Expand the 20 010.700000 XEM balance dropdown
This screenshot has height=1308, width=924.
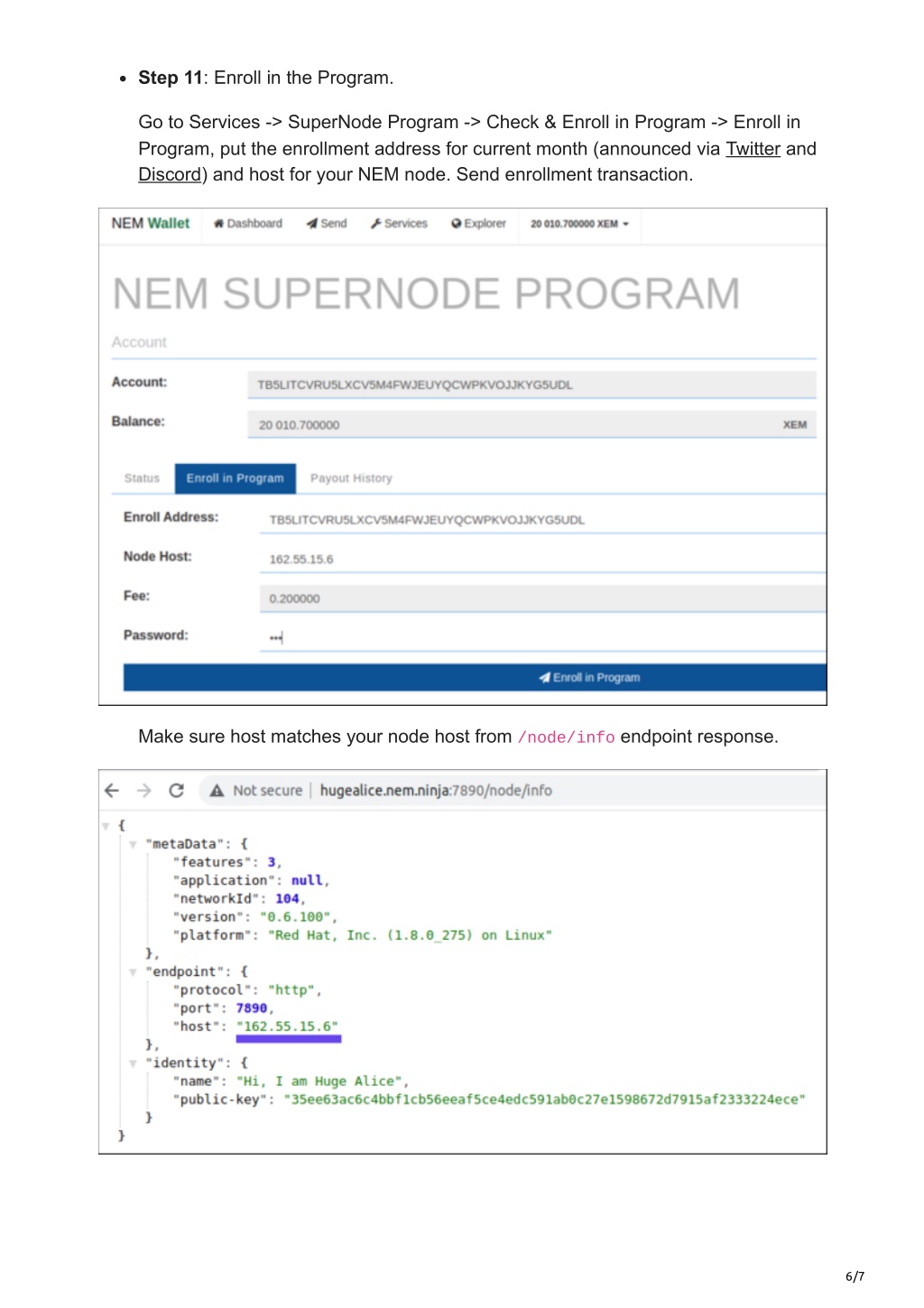(579, 224)
